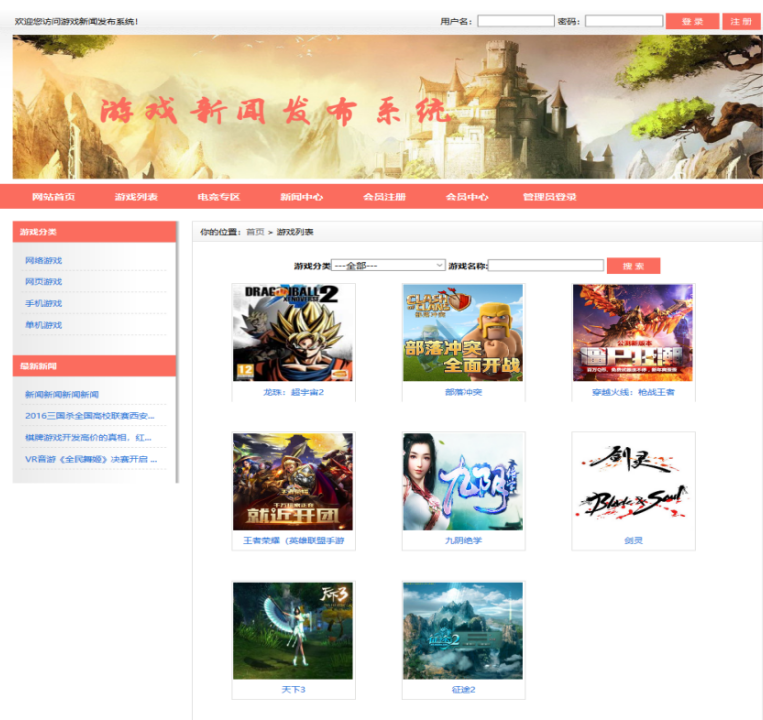Select 手机游戏 category in sidebar
This screenshot has width=763, height=720.
click(44, 304)
